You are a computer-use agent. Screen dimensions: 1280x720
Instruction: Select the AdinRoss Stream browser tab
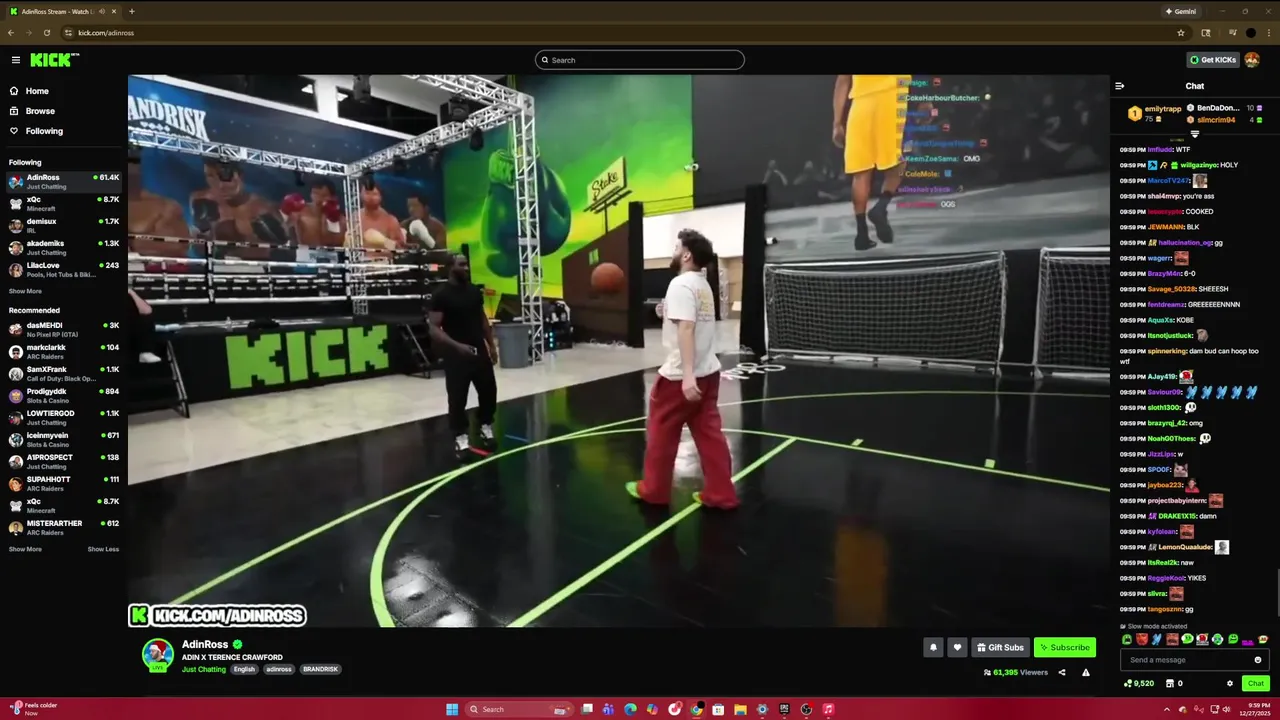coord(63,11)
